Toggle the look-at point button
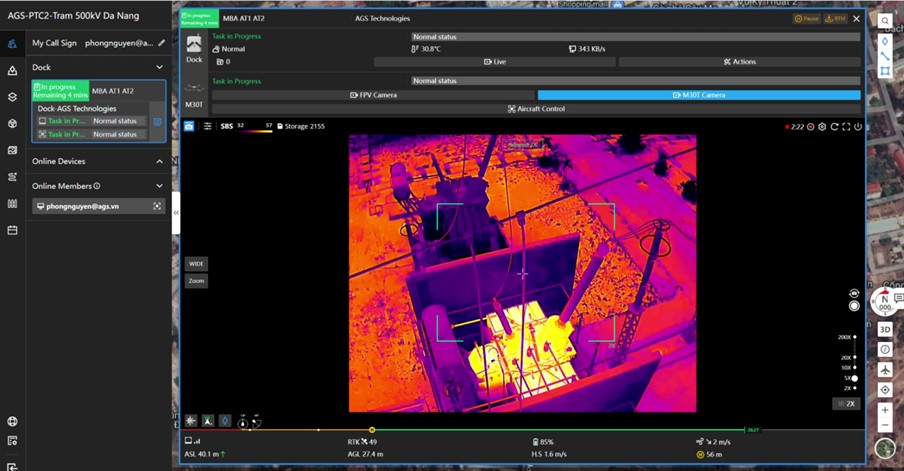Viewport: 904px width, 471px height. tap(208, 421)
